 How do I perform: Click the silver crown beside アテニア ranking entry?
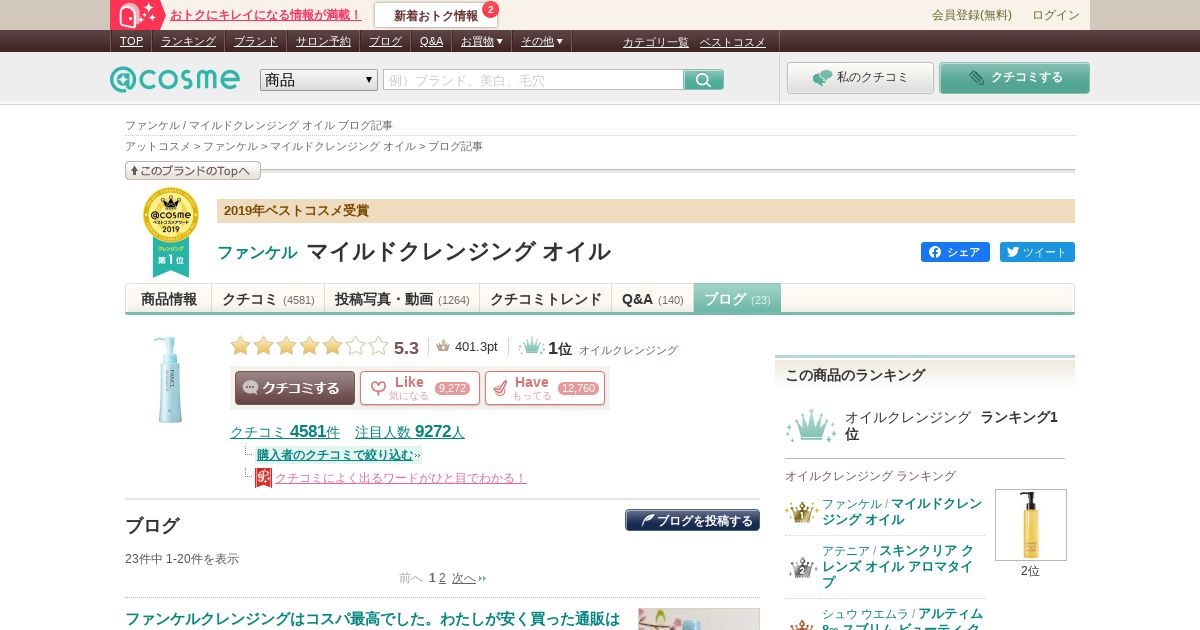(803, 567)
